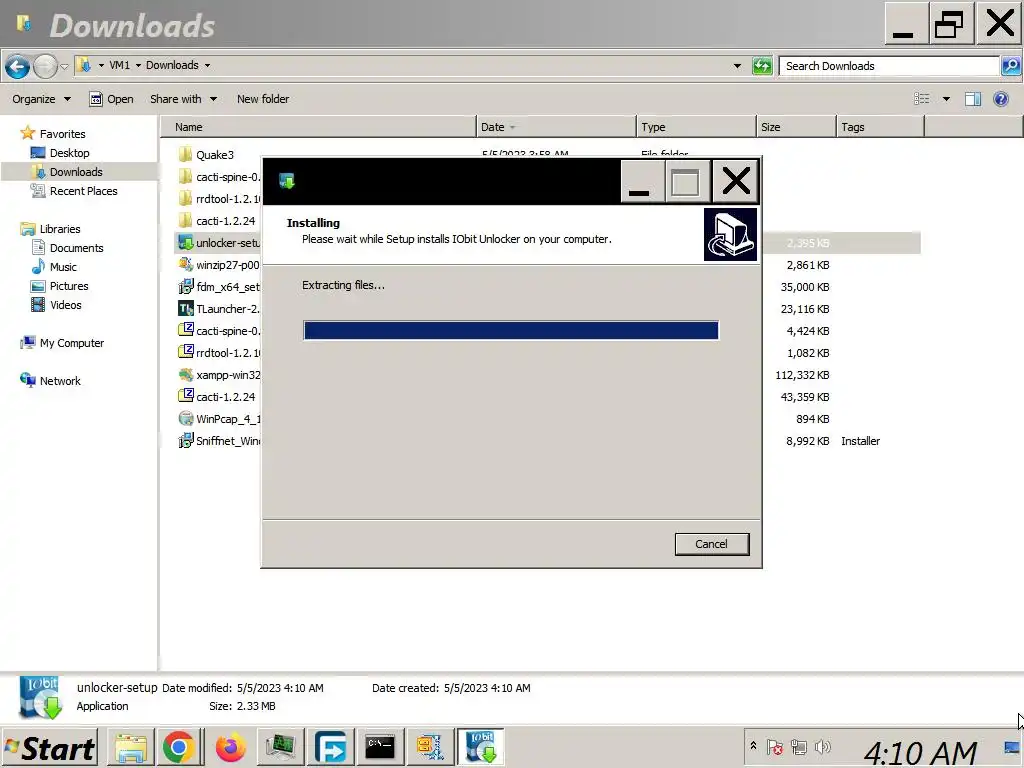1024x768 pixels.
Task: Click the Search Downloads field
Action: click(889, 66)
